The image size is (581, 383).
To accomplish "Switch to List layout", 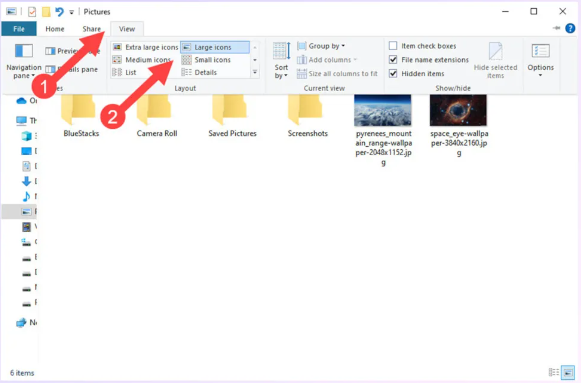I will coord(124,72).
